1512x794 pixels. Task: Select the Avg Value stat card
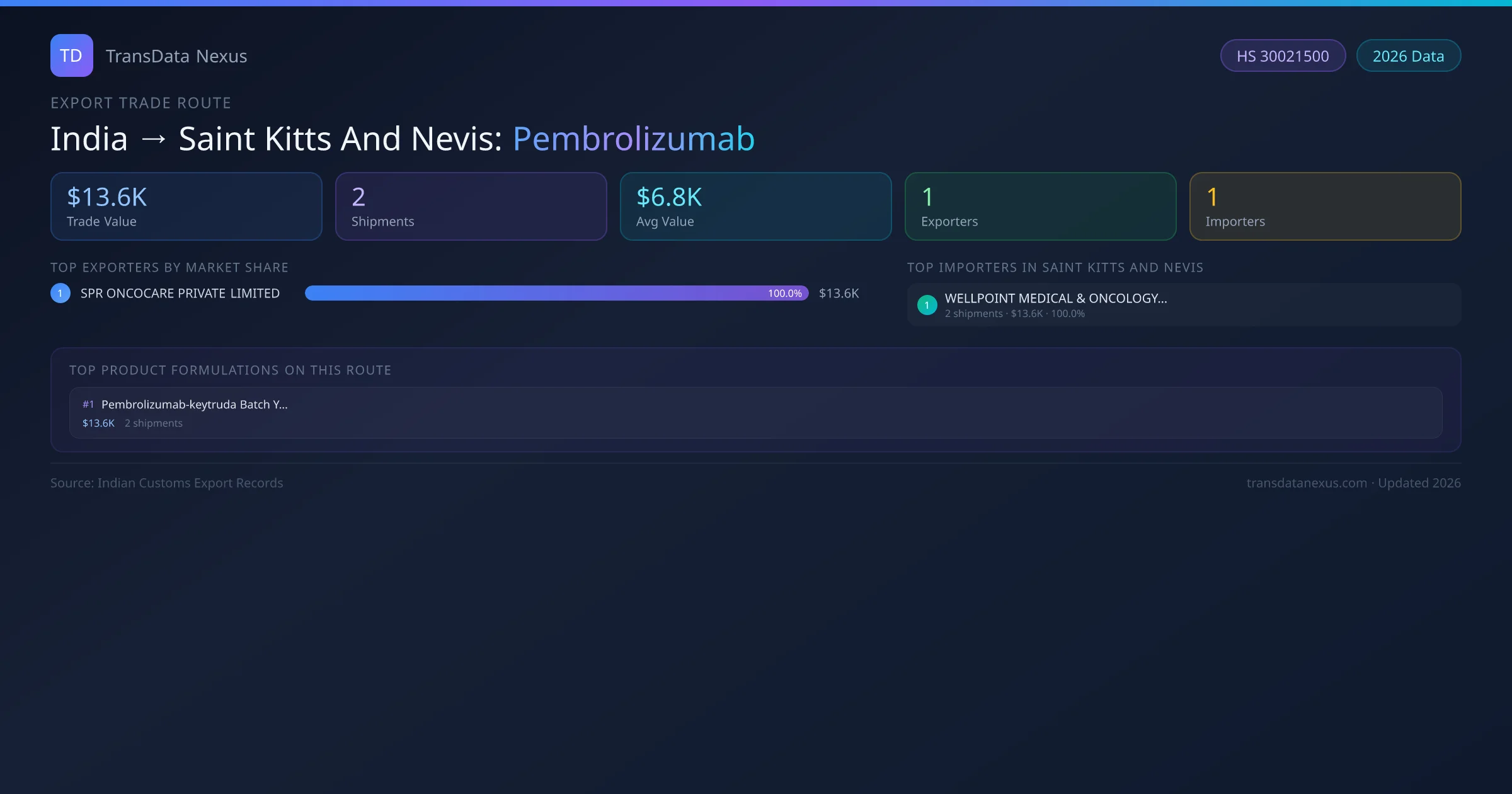(x=755, y=206)
